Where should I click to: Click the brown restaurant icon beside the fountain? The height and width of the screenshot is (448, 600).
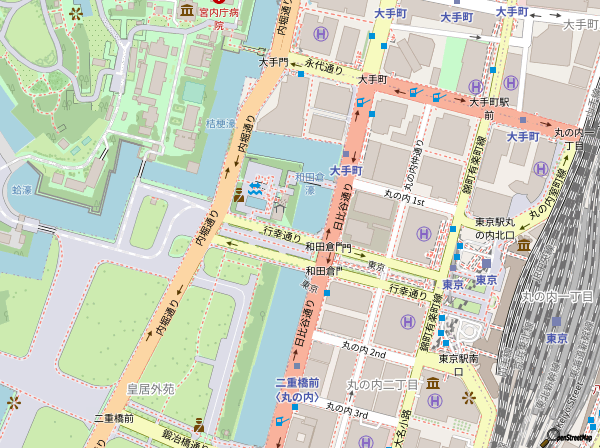238,194
